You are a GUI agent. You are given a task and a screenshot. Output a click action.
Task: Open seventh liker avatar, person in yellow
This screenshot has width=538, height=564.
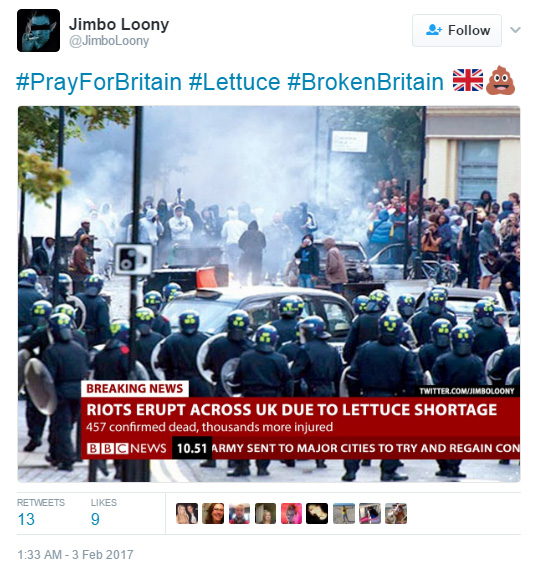[343, 513]
